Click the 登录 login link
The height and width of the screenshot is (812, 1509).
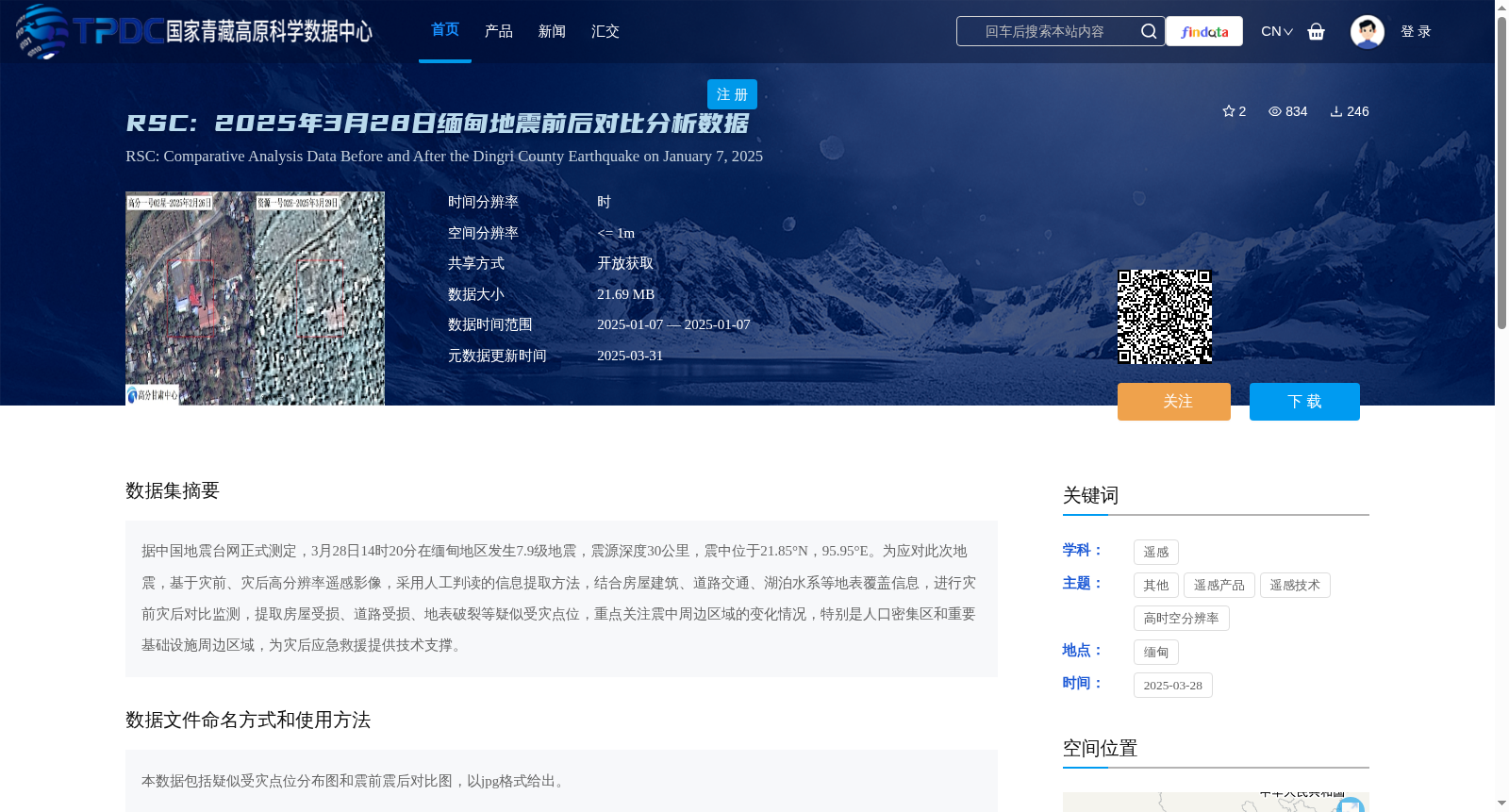click(x=1416, y=31)
